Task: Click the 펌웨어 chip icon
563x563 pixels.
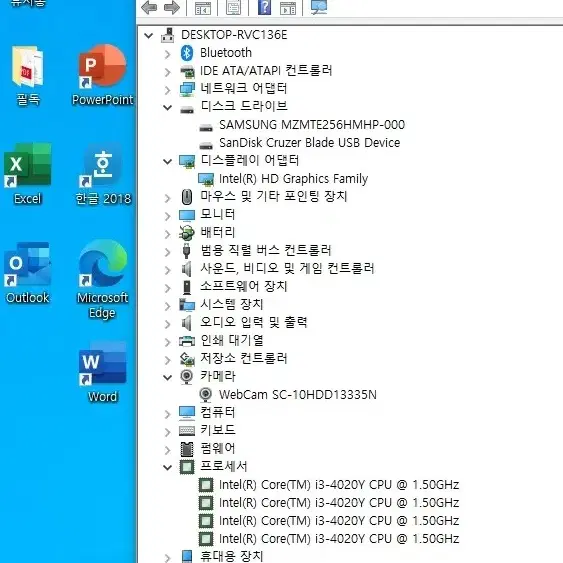Action: pyautogui.click(x=187, y=449)
